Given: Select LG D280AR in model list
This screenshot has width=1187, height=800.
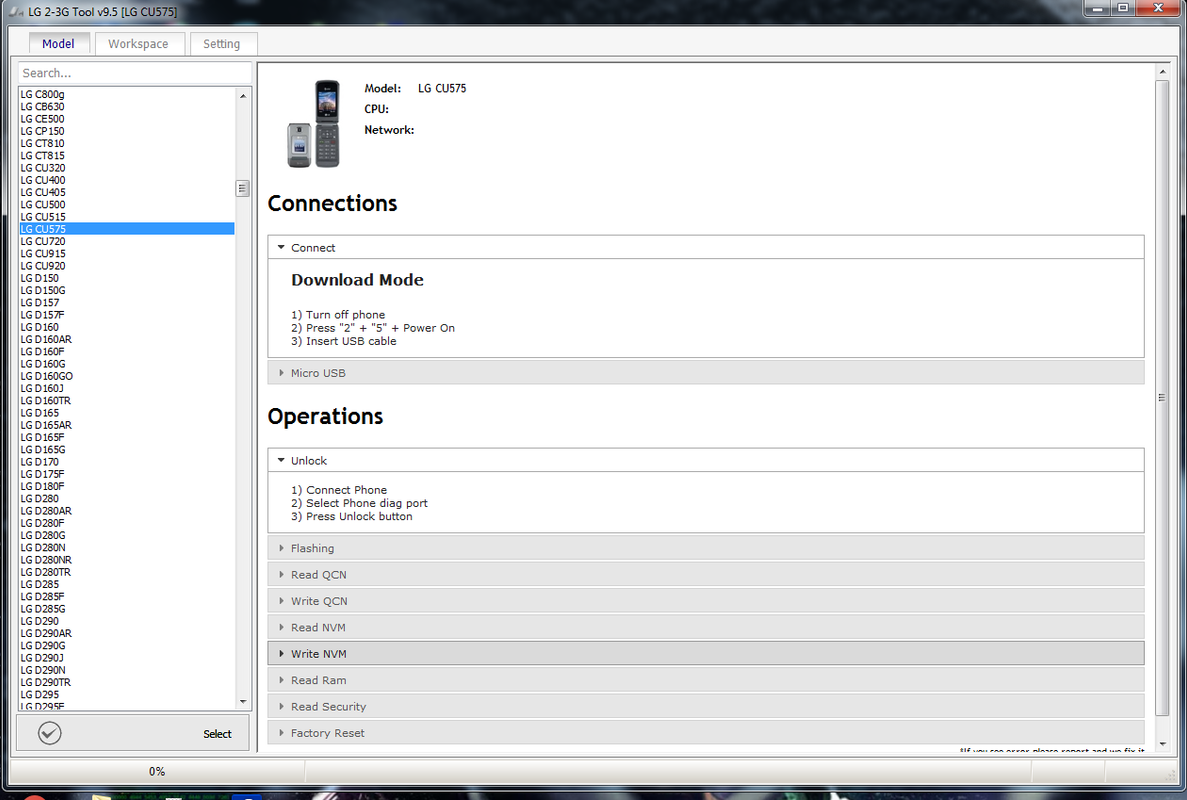Looking at the screenshot, I should click(126, 511).
